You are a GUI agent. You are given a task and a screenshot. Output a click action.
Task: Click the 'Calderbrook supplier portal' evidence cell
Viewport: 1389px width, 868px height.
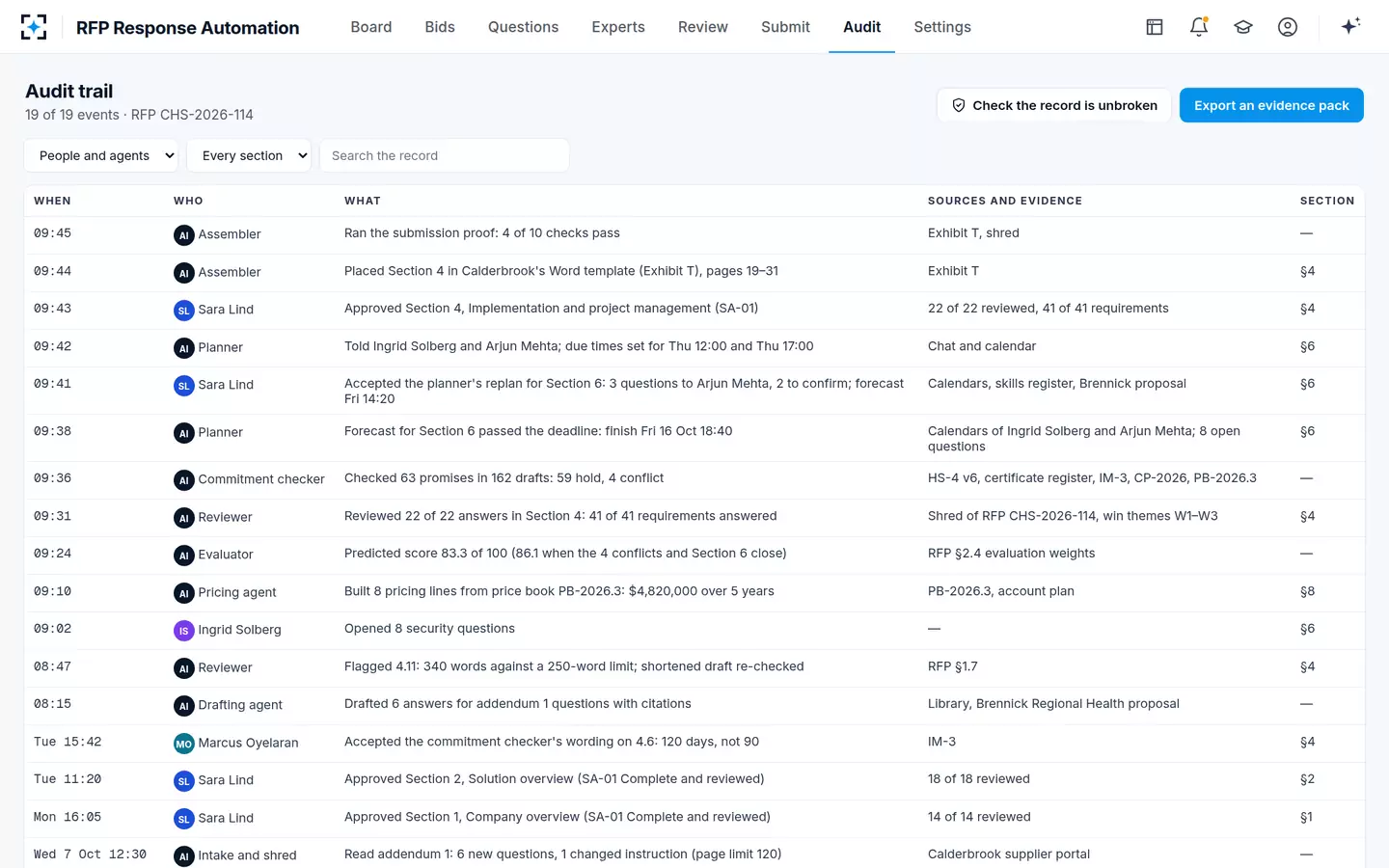point(1009,854)
